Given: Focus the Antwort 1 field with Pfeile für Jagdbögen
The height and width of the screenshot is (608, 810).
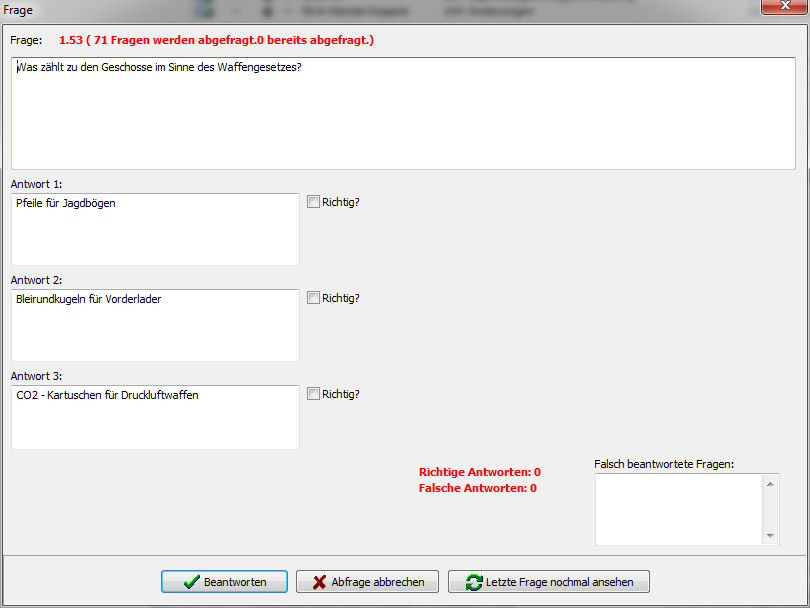Looking at the screenshot, I should coord(155,229).
